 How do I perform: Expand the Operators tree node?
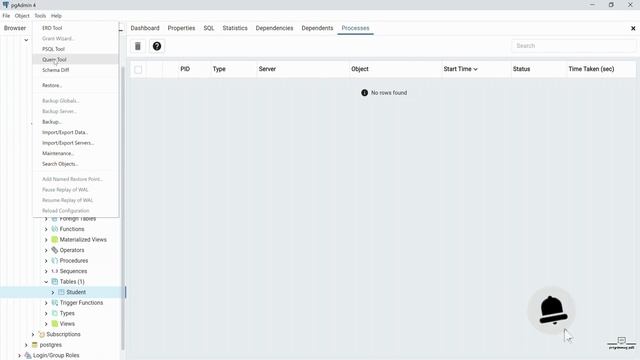(x=46, y=250)
